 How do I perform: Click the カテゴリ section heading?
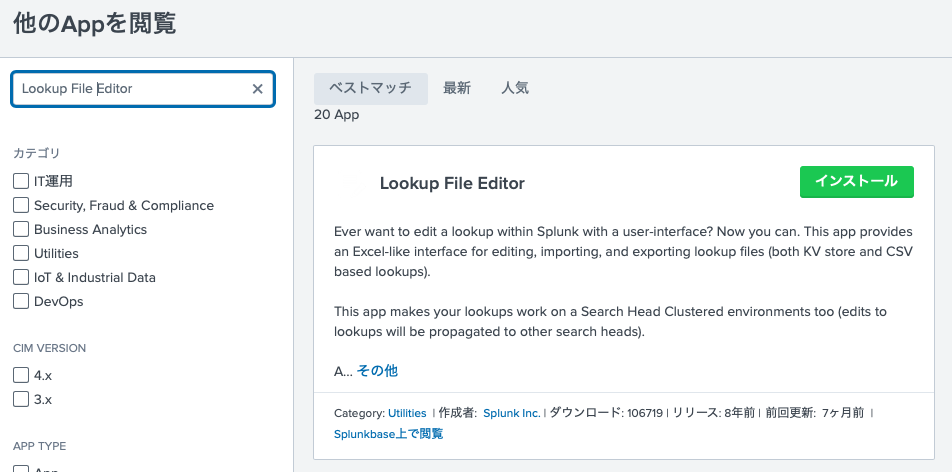coord(36,153)
